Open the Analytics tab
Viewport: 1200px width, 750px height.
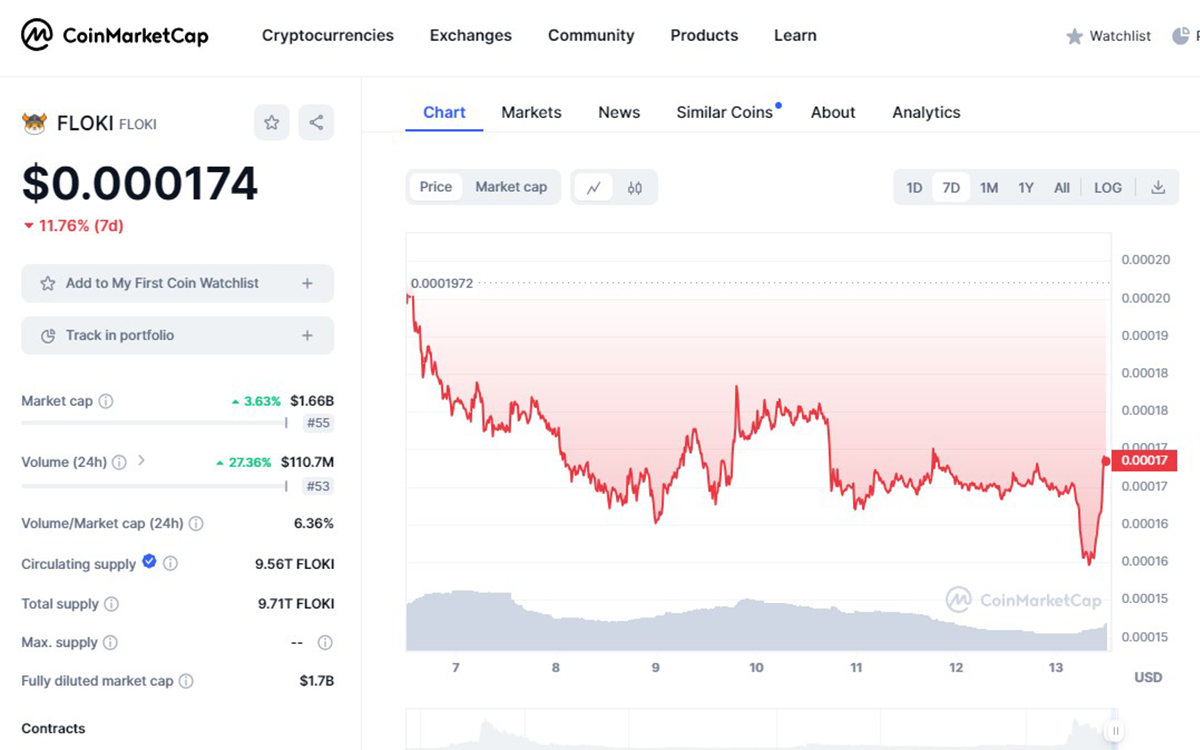[x=926, y=112]
